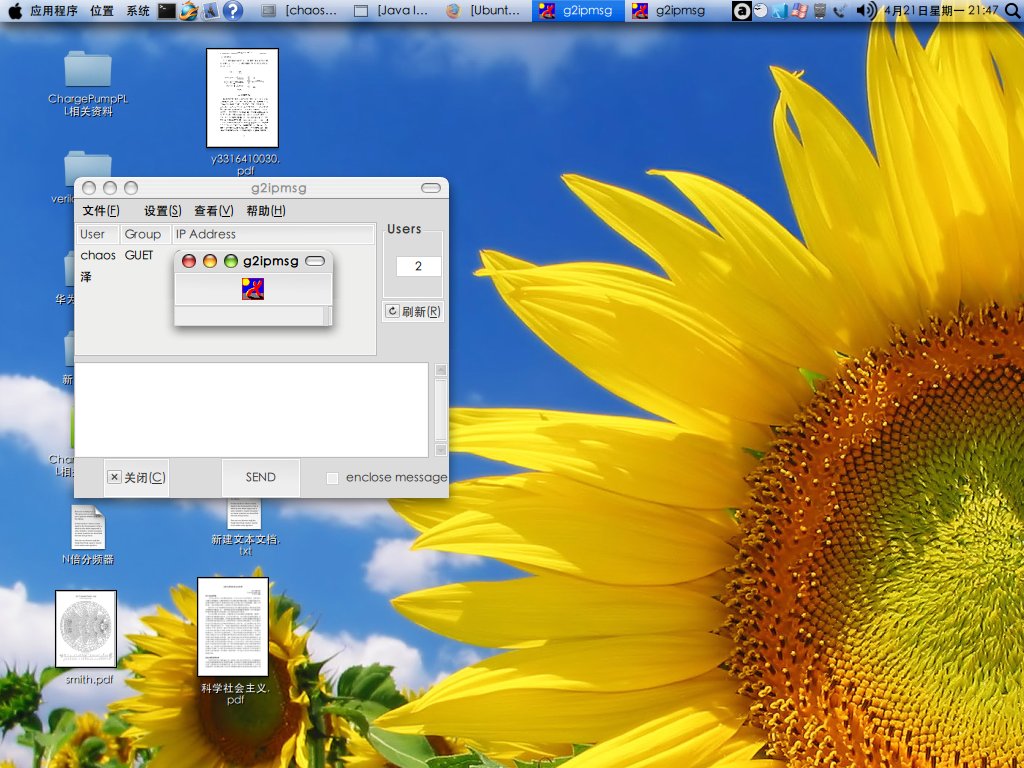This screenshot has height=768, width=1024.
Task: Open the 系统 panel menu
Action: (x=138, y=10)
